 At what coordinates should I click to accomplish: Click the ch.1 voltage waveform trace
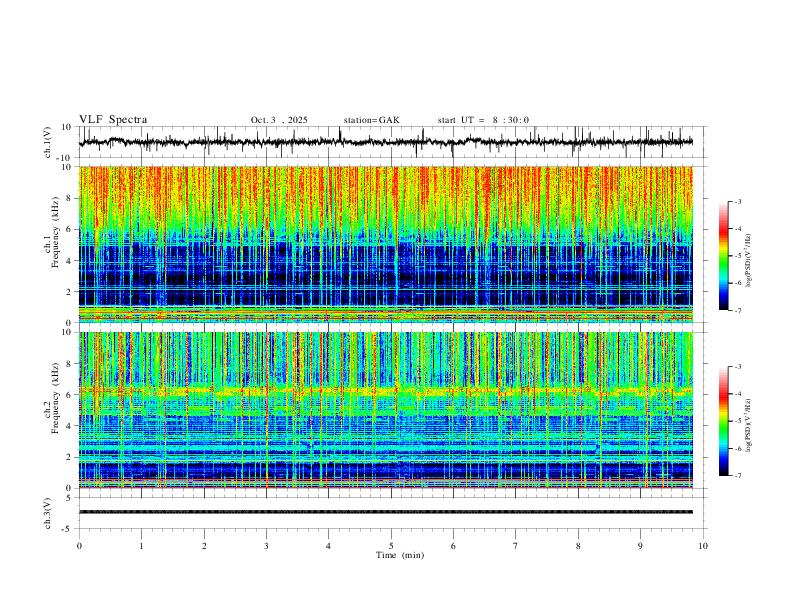pyautogui.click(x=386, y=142)
